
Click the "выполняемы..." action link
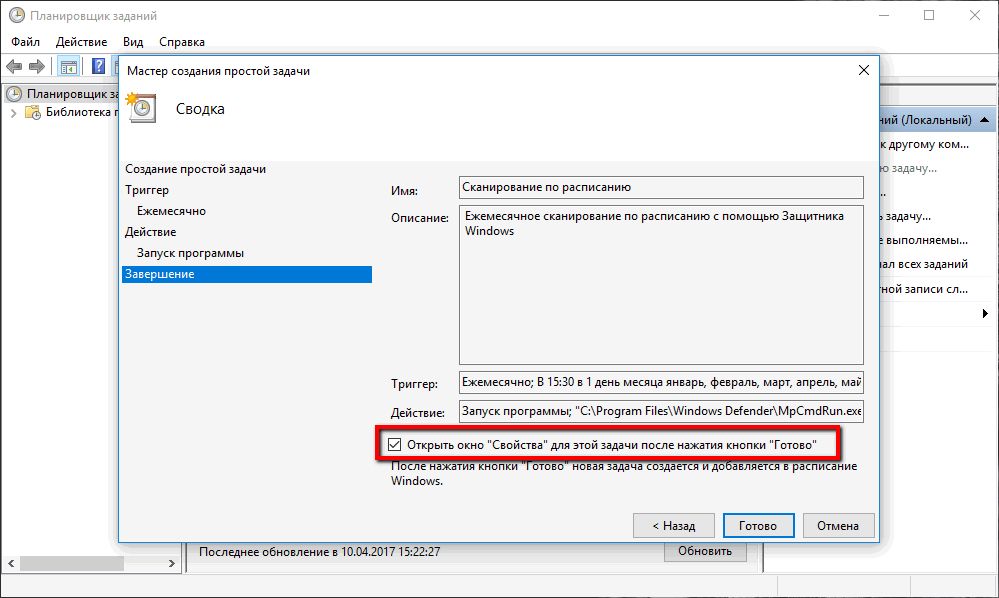pyautogui.click(x=924, y=240)
